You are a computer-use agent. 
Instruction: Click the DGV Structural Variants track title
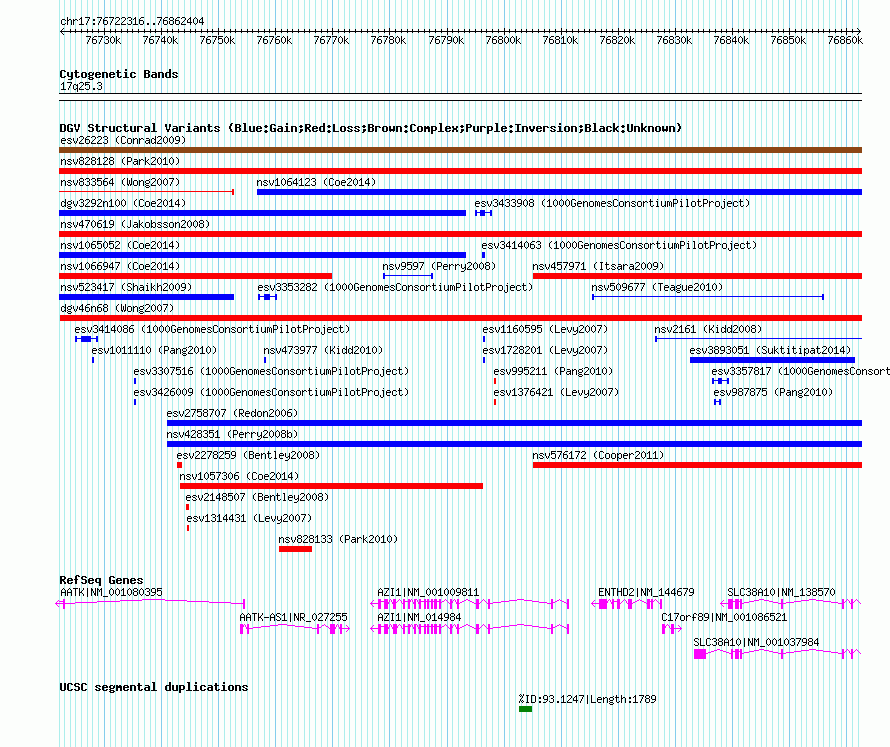click(371, 128)
